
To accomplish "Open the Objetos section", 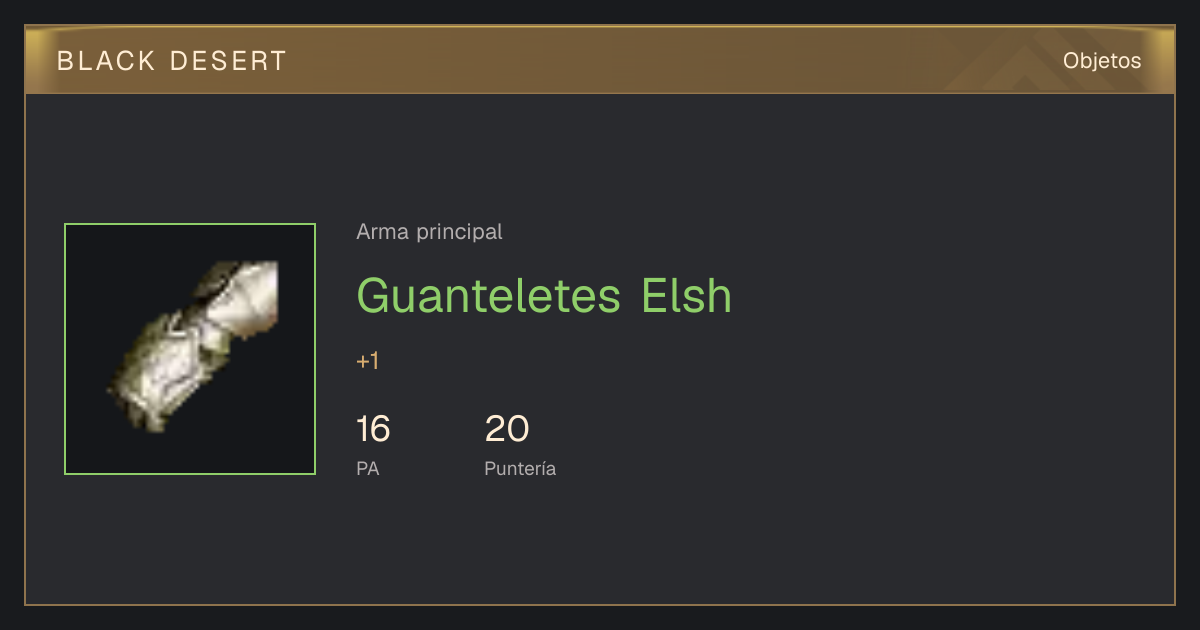I will [x=1102, y=61].
